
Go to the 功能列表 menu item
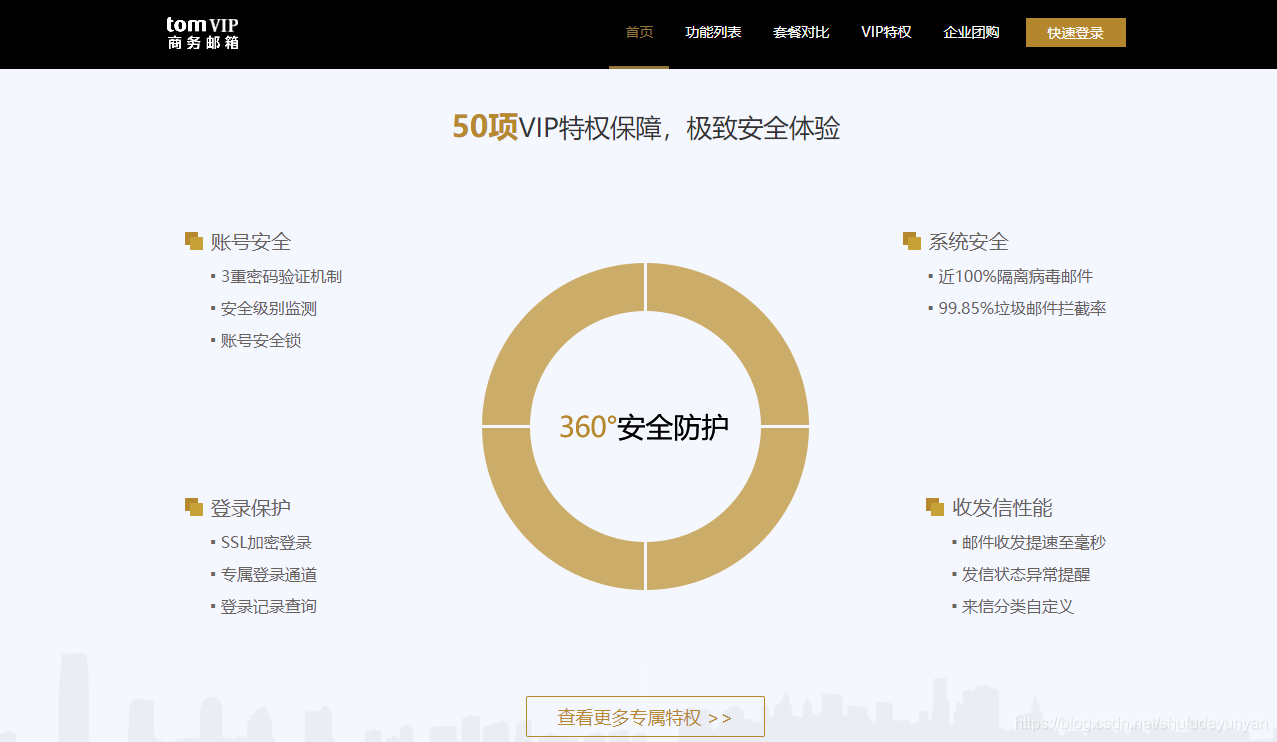(x=713, y=32)
